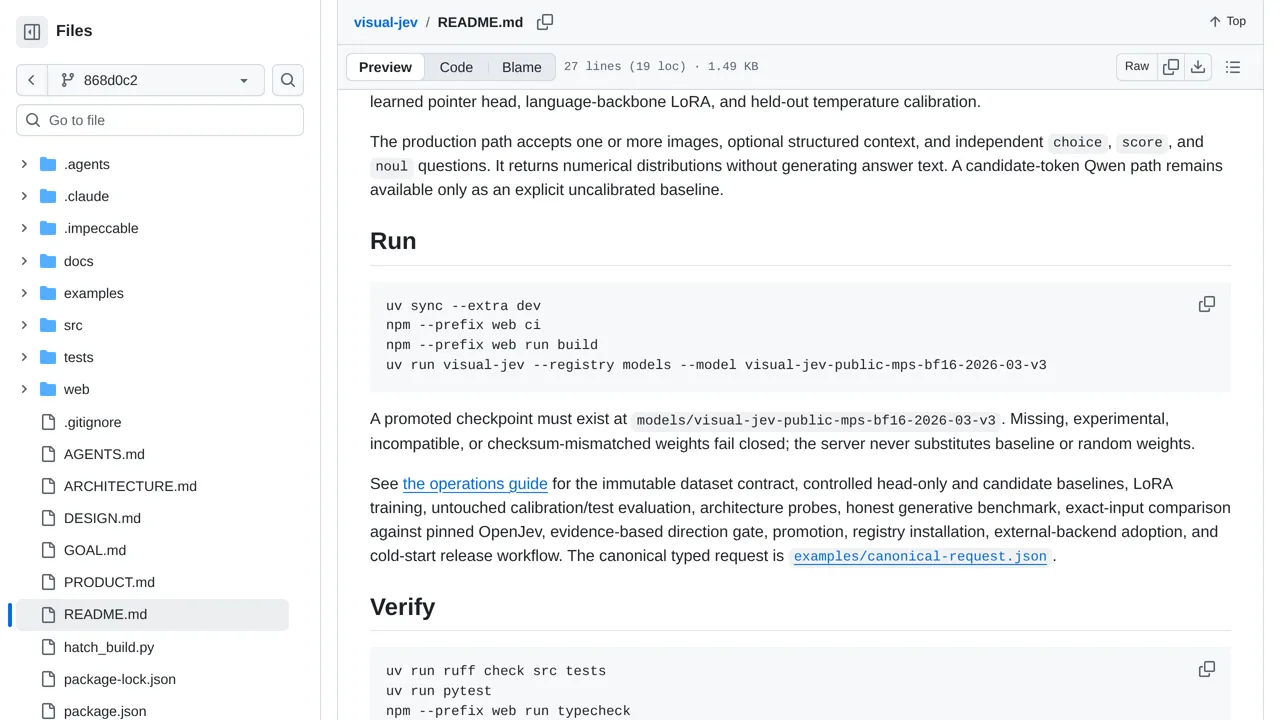This screenshot has width=1280, height=720.
Task: Open the Raw file view
Action: (1137, 67)
